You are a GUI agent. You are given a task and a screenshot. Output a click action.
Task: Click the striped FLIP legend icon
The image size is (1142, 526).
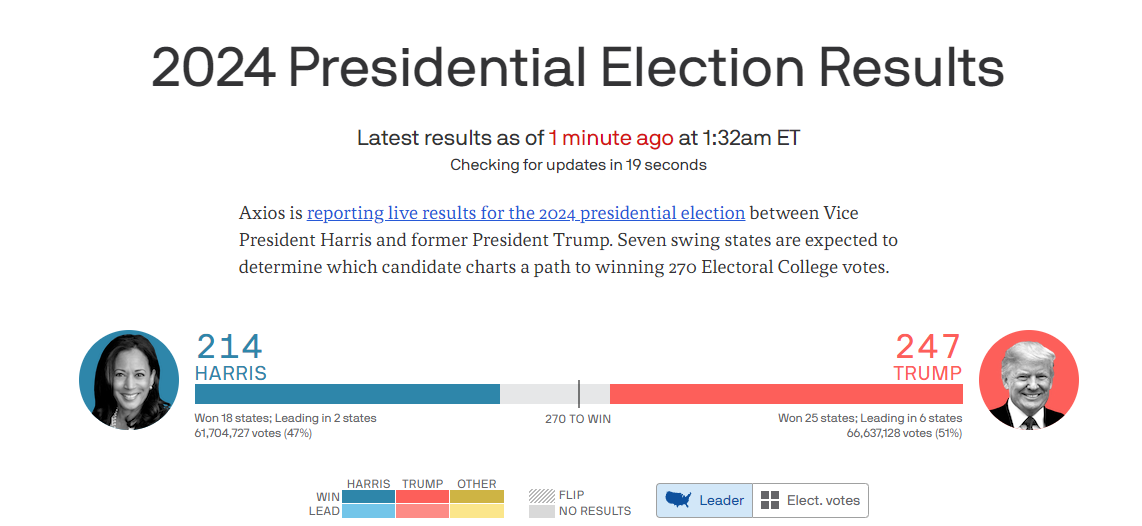click(541, 495)
